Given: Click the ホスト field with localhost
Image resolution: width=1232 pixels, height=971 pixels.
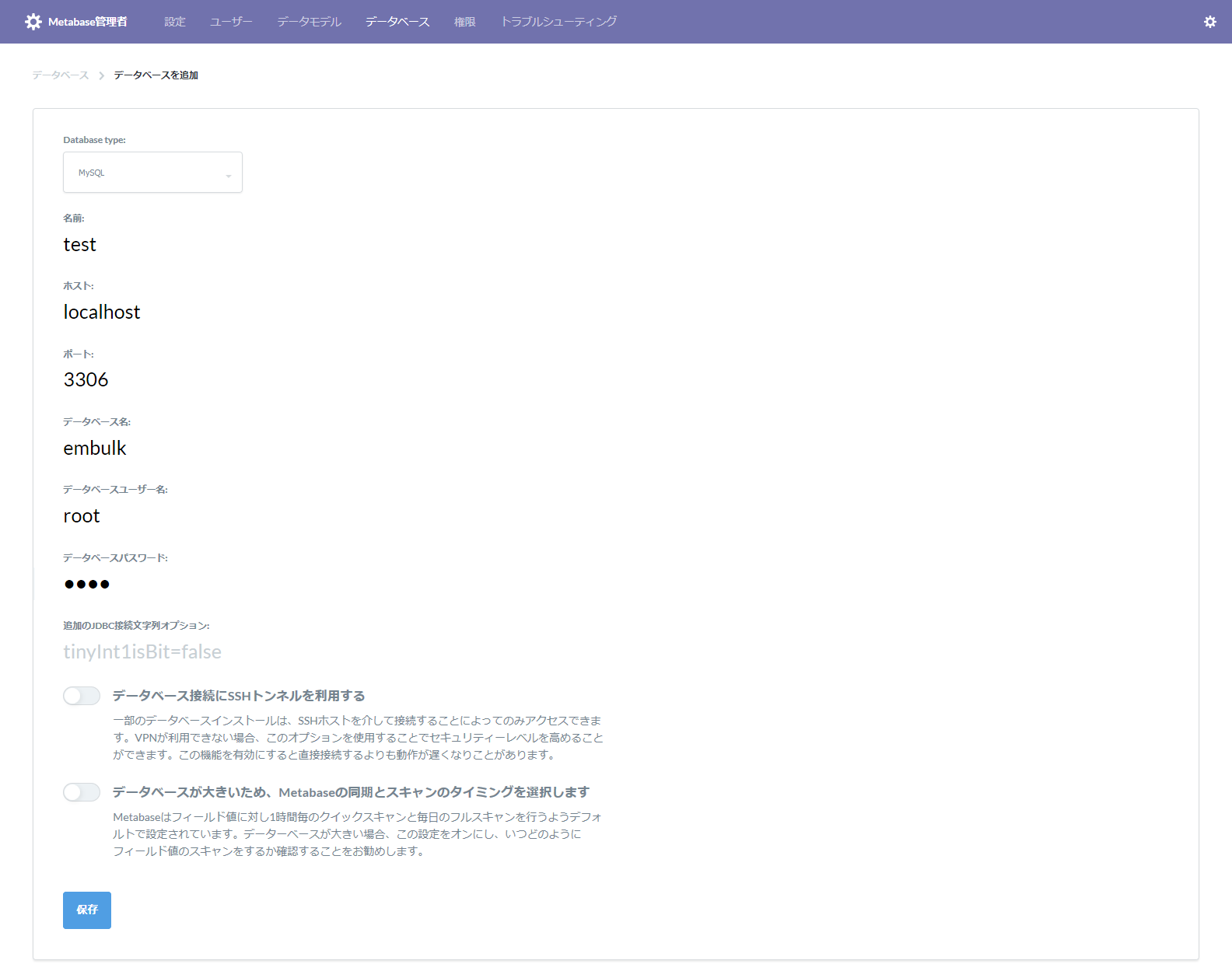Looking at the screenshot, I should click(334, 312).
